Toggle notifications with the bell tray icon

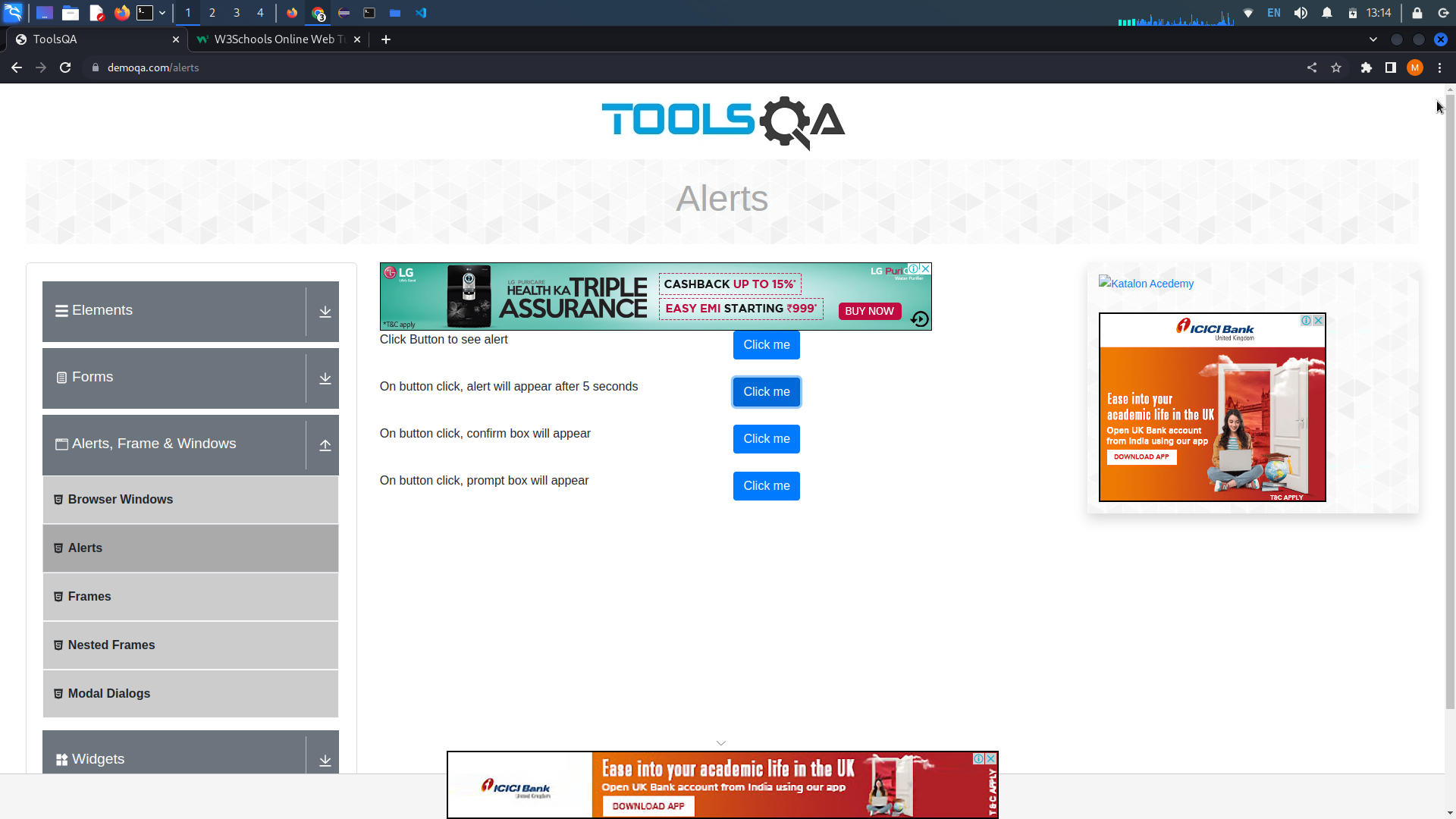tap(1327, 13)
